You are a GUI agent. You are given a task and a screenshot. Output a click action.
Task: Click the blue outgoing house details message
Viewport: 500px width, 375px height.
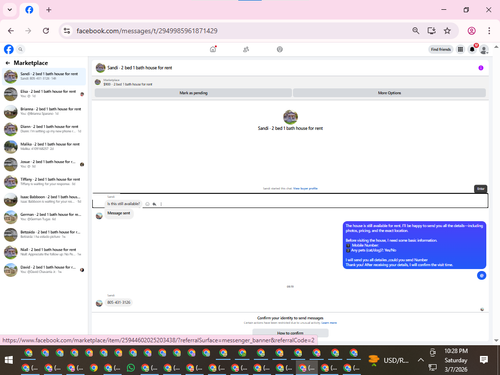pyautogui.click(x=414, y=245)
